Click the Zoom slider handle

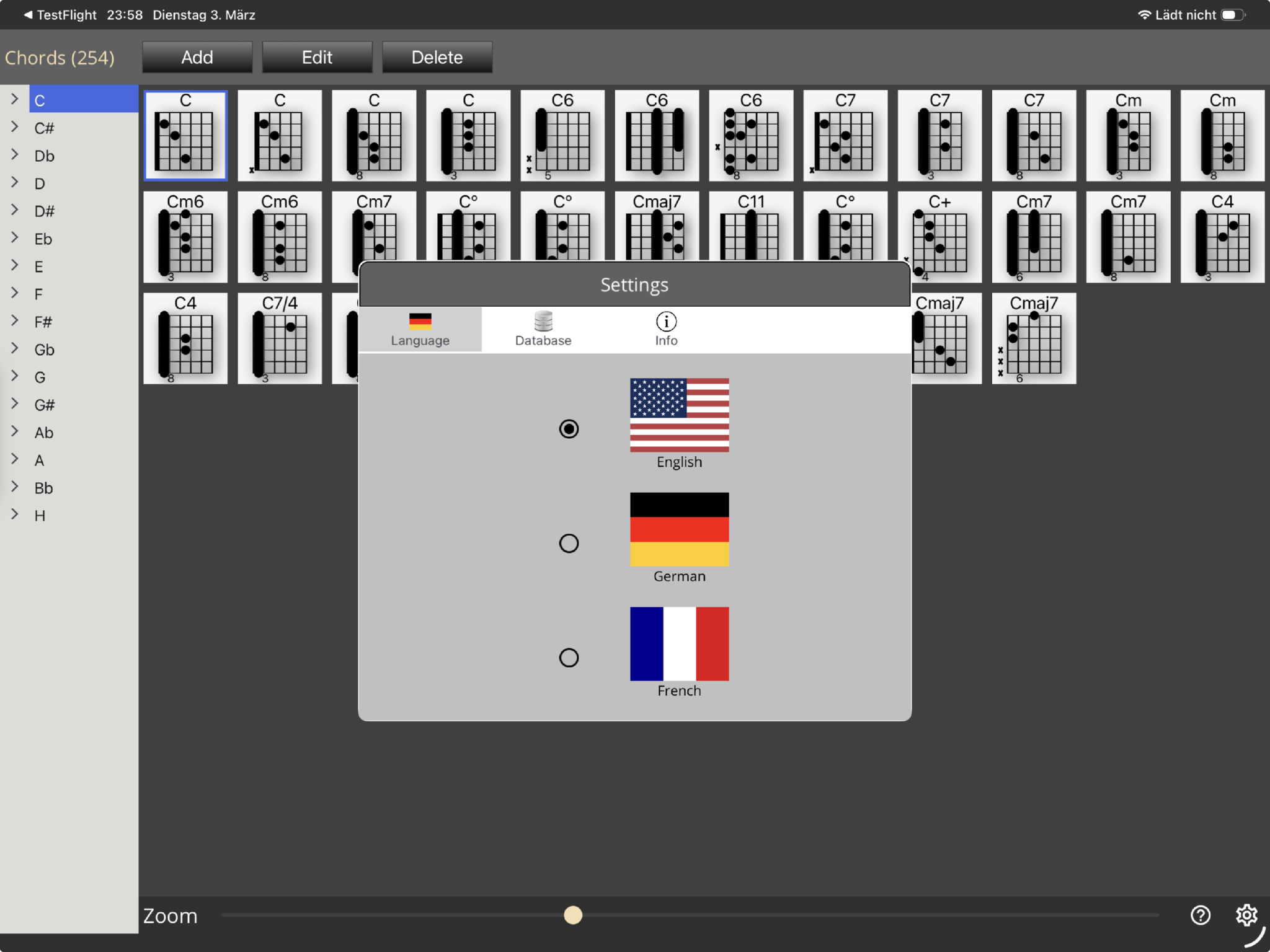[573, 915]
